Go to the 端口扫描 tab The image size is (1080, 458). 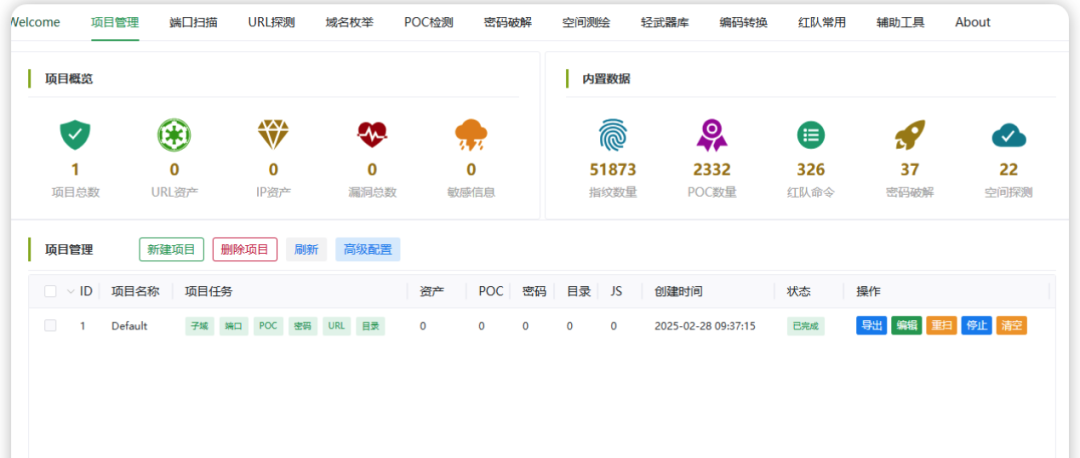(194, 22)
